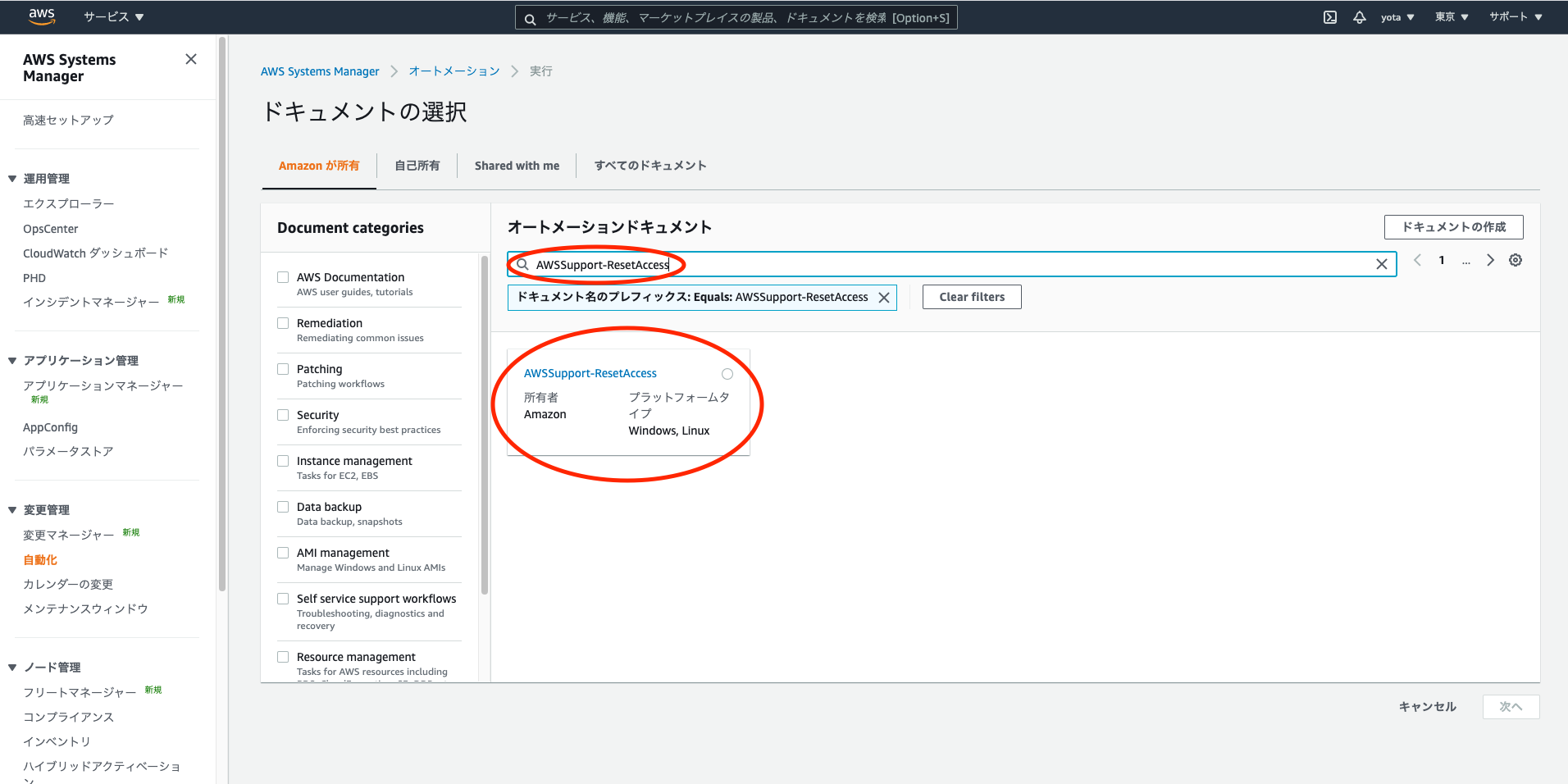
Task: Tick the Resource management checkbox
Action: click(283, 657)
